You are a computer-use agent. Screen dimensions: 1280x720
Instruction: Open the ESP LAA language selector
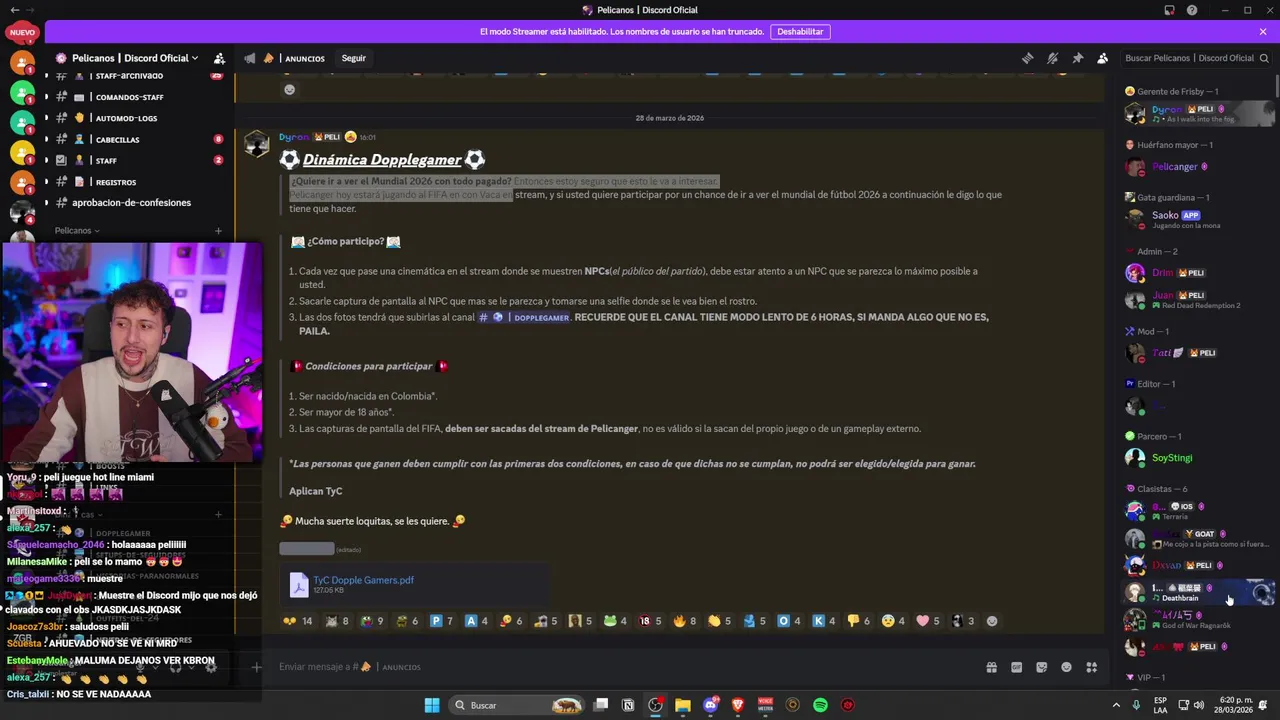(x=1161, y=705)
